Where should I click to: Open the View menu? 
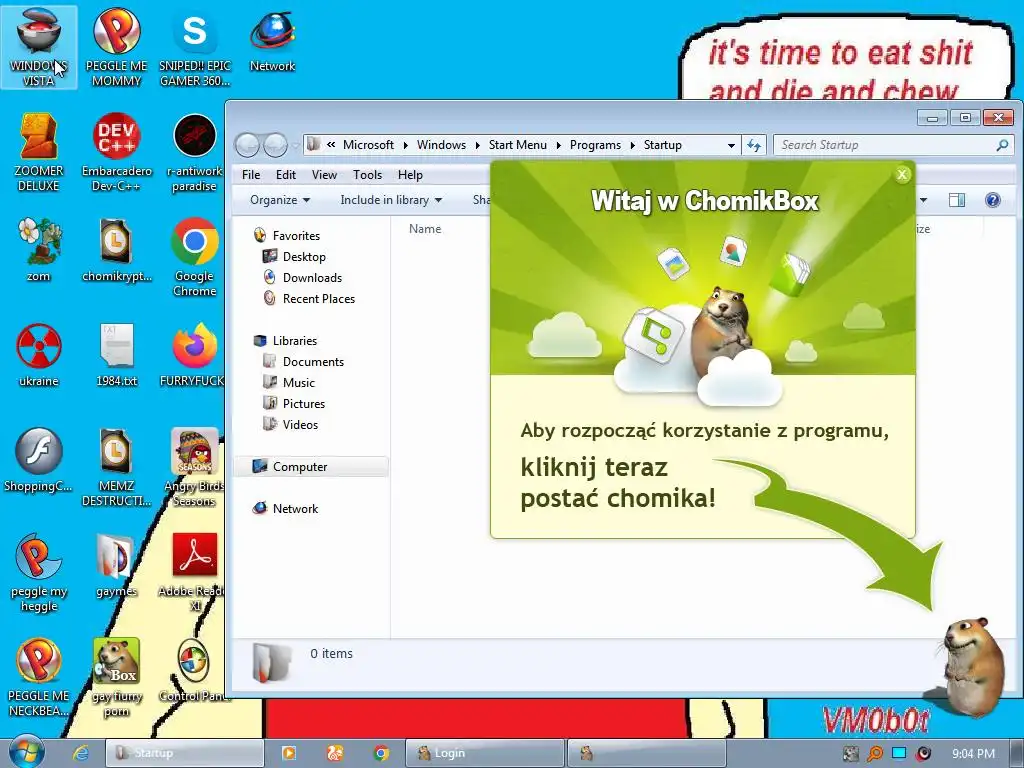[324, 175]
